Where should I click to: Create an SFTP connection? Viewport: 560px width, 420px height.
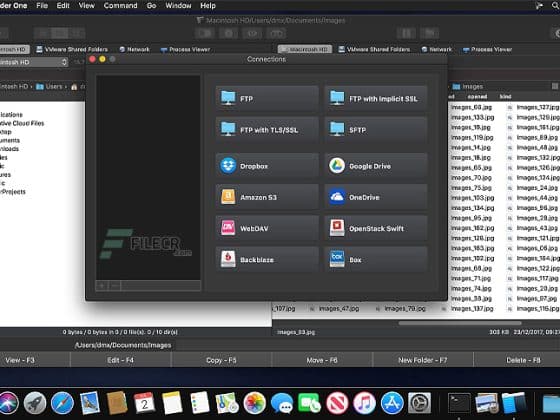tap(376, 129)
